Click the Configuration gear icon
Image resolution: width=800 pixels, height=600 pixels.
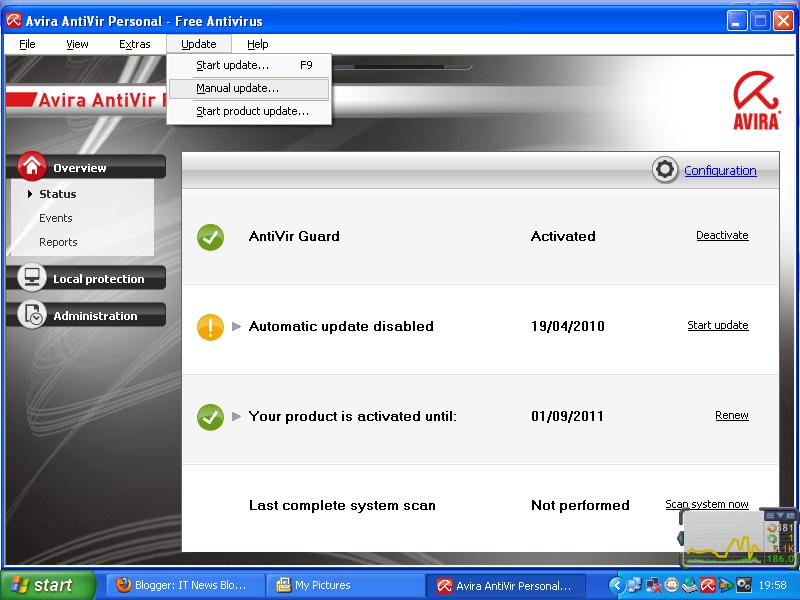(x=664, y=169)
